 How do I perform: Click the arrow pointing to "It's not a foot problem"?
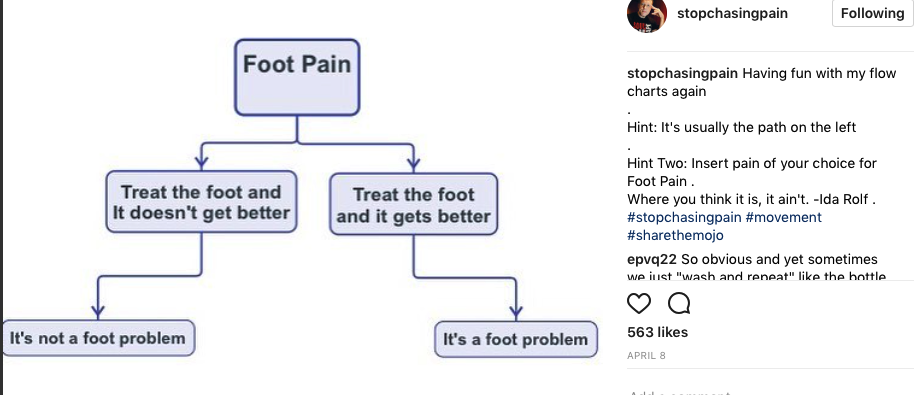pos(98,310)
